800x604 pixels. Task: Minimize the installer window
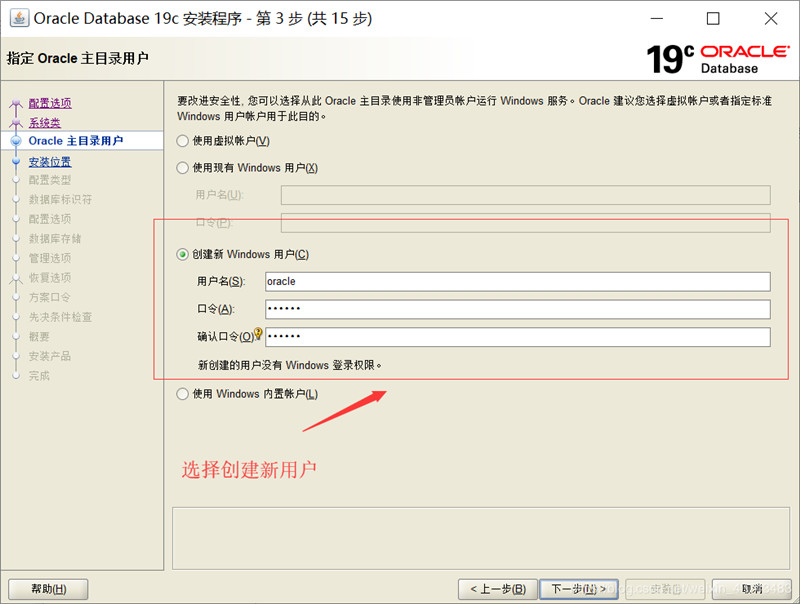tap(657, 18)
